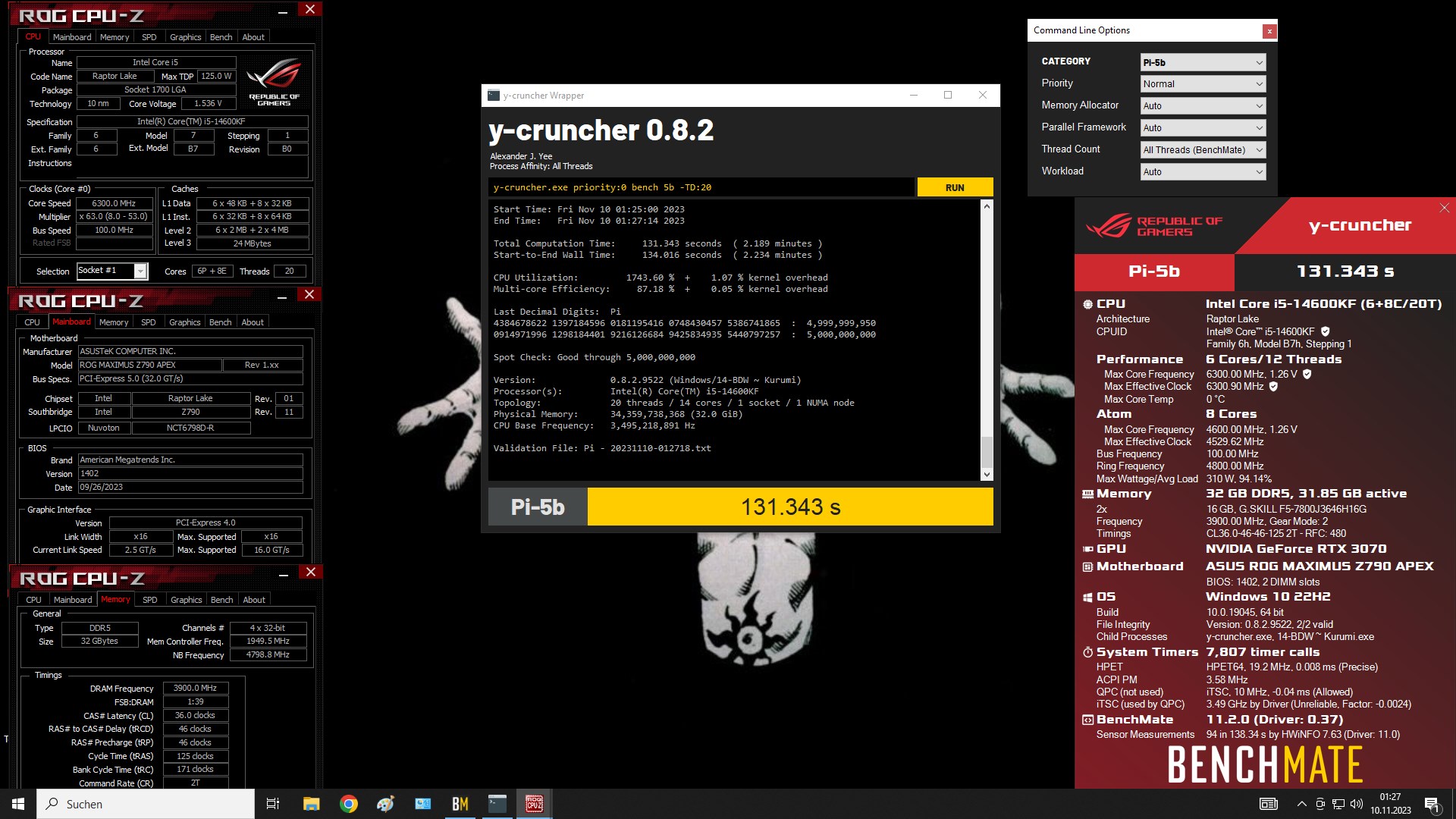Open the Memory Allocator dropdown
This screenshot has width=1456, height=819.
pos(1203,106)
